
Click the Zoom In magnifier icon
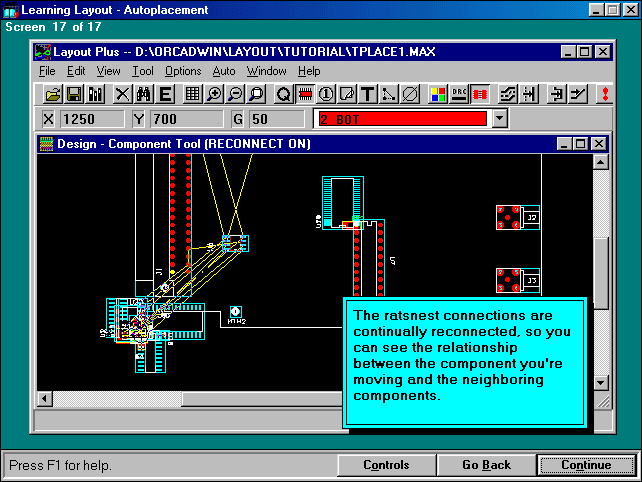coord(214,94)
